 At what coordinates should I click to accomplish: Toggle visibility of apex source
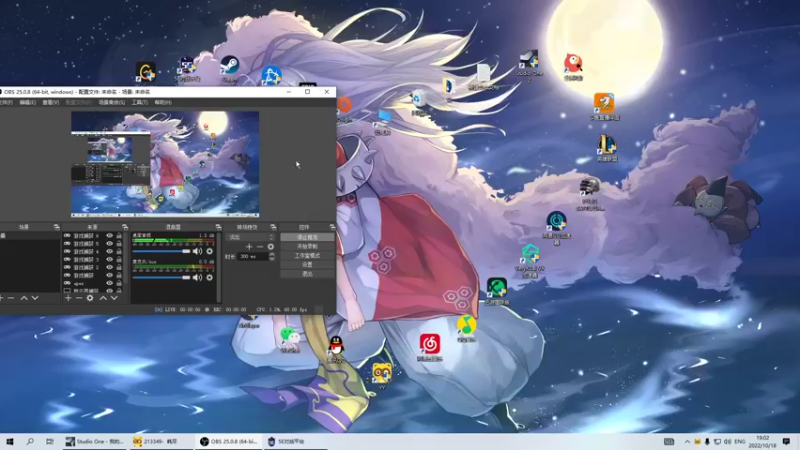109,283
